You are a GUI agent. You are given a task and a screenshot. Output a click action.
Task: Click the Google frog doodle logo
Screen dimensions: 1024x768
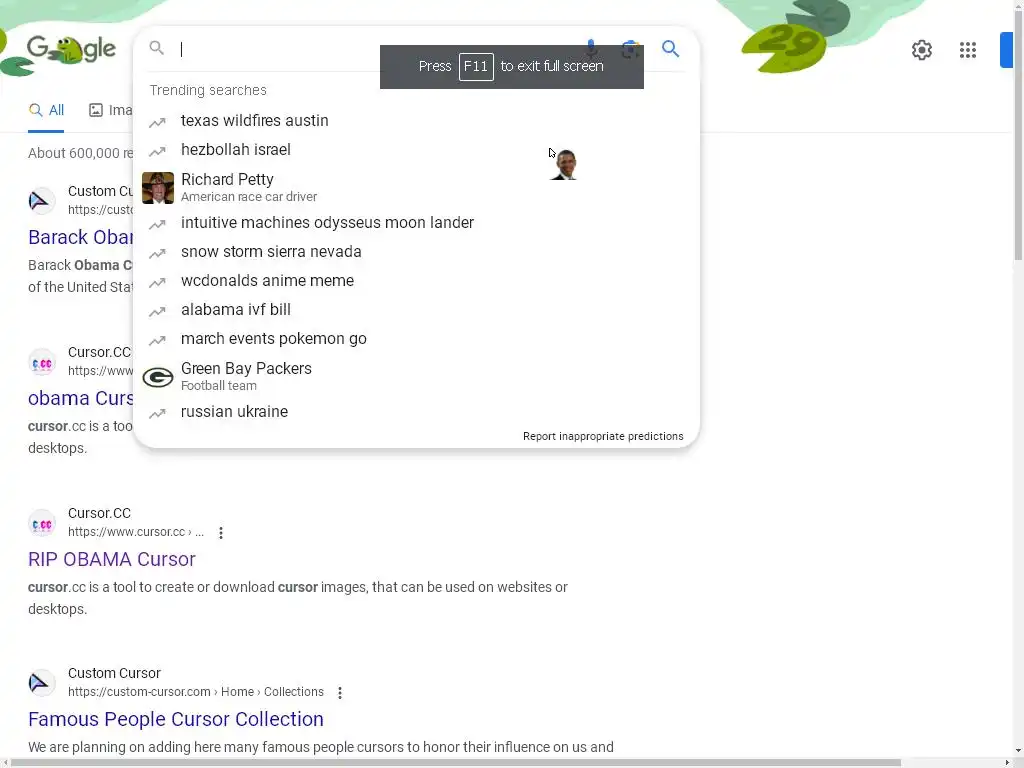71,50
